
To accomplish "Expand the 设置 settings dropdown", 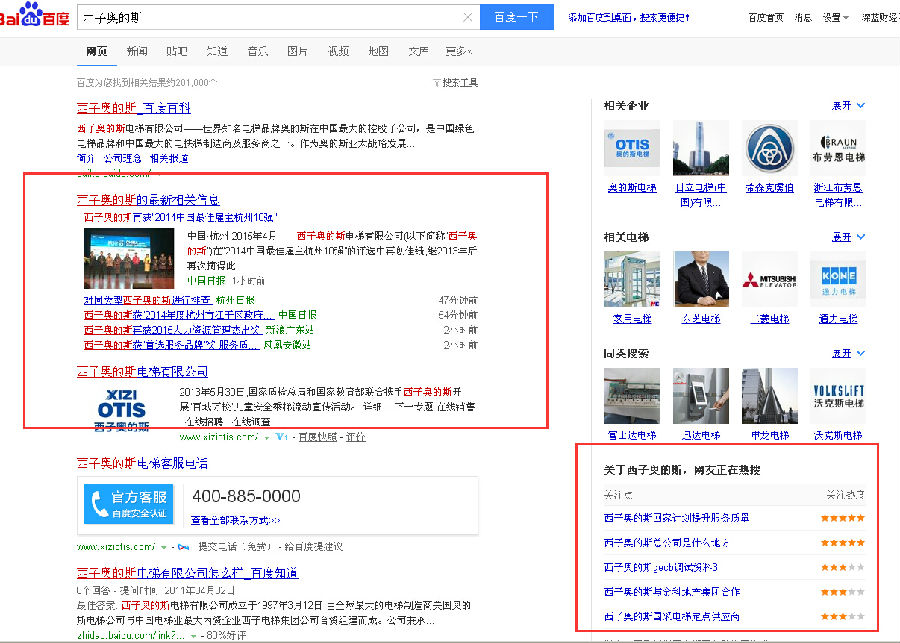I will click(835, 18).
